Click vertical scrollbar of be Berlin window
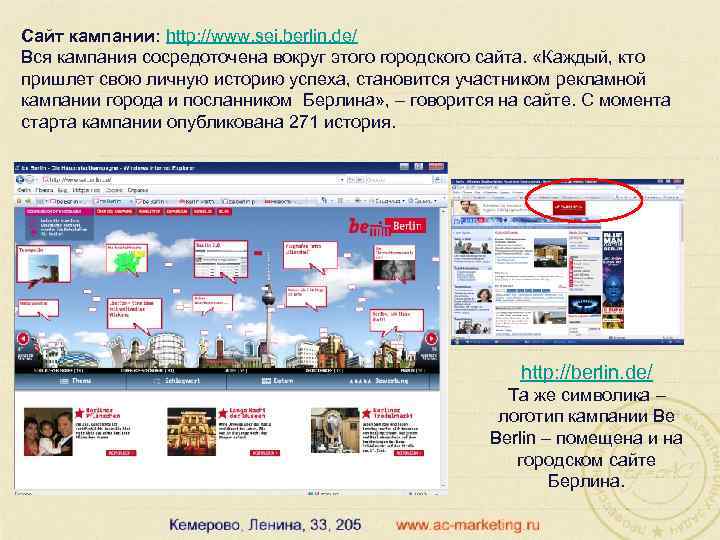 pyautogui.click(x=443, y=347)
